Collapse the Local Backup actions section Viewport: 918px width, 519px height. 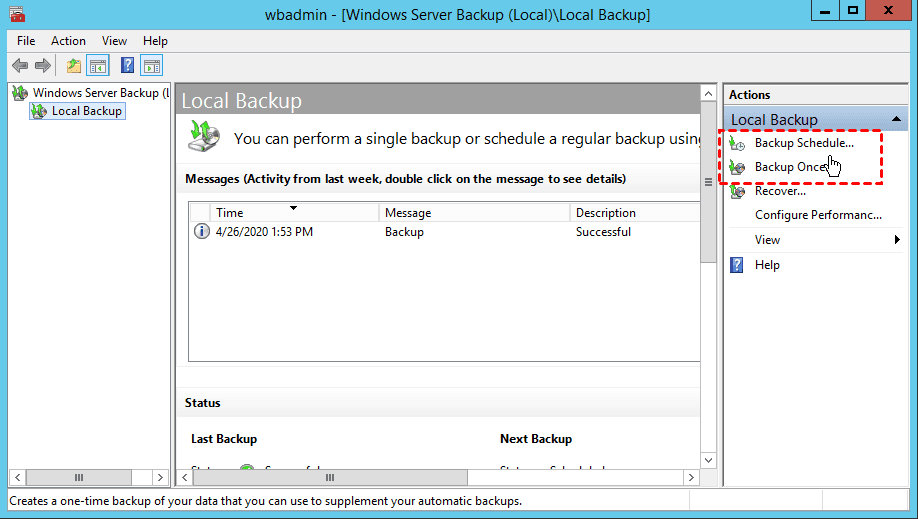tap(896, 119)
